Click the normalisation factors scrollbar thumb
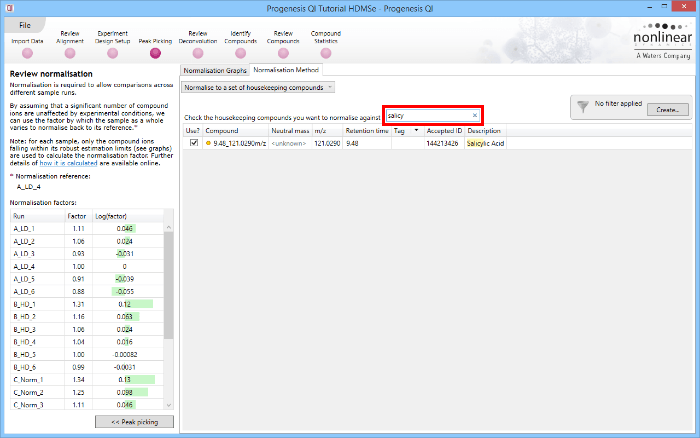The height and width of the screenshot is (438, 700). point(169,286)
